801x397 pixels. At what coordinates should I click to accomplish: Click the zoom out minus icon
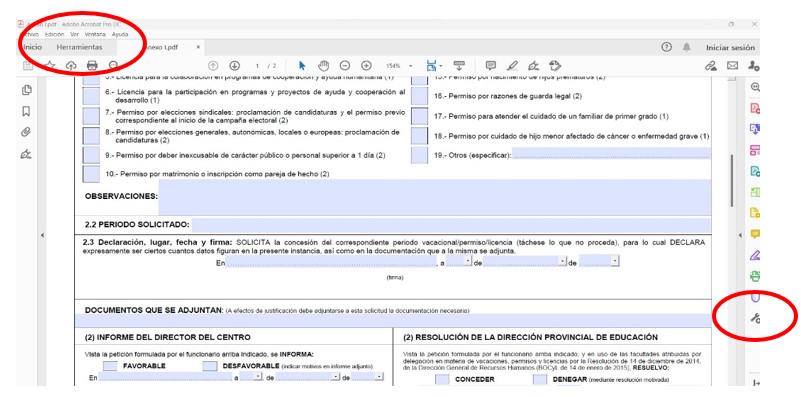(345, 65)
